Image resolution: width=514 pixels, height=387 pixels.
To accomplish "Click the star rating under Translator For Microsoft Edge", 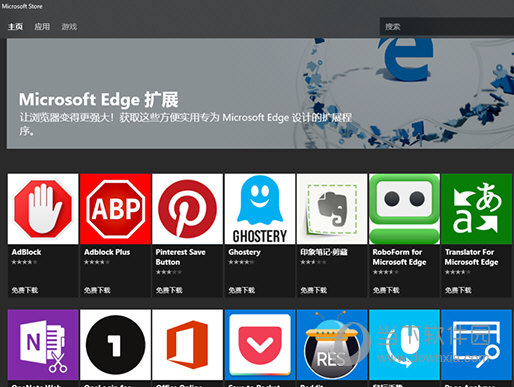I will click(x=458, y=272).
